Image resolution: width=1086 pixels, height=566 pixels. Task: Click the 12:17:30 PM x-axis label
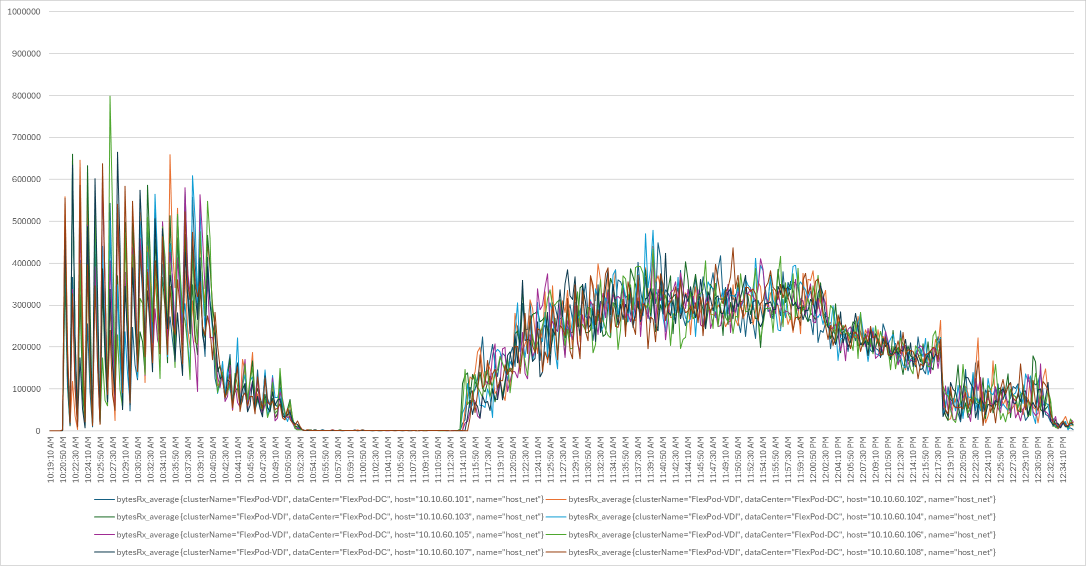click(x=937, y=461)
